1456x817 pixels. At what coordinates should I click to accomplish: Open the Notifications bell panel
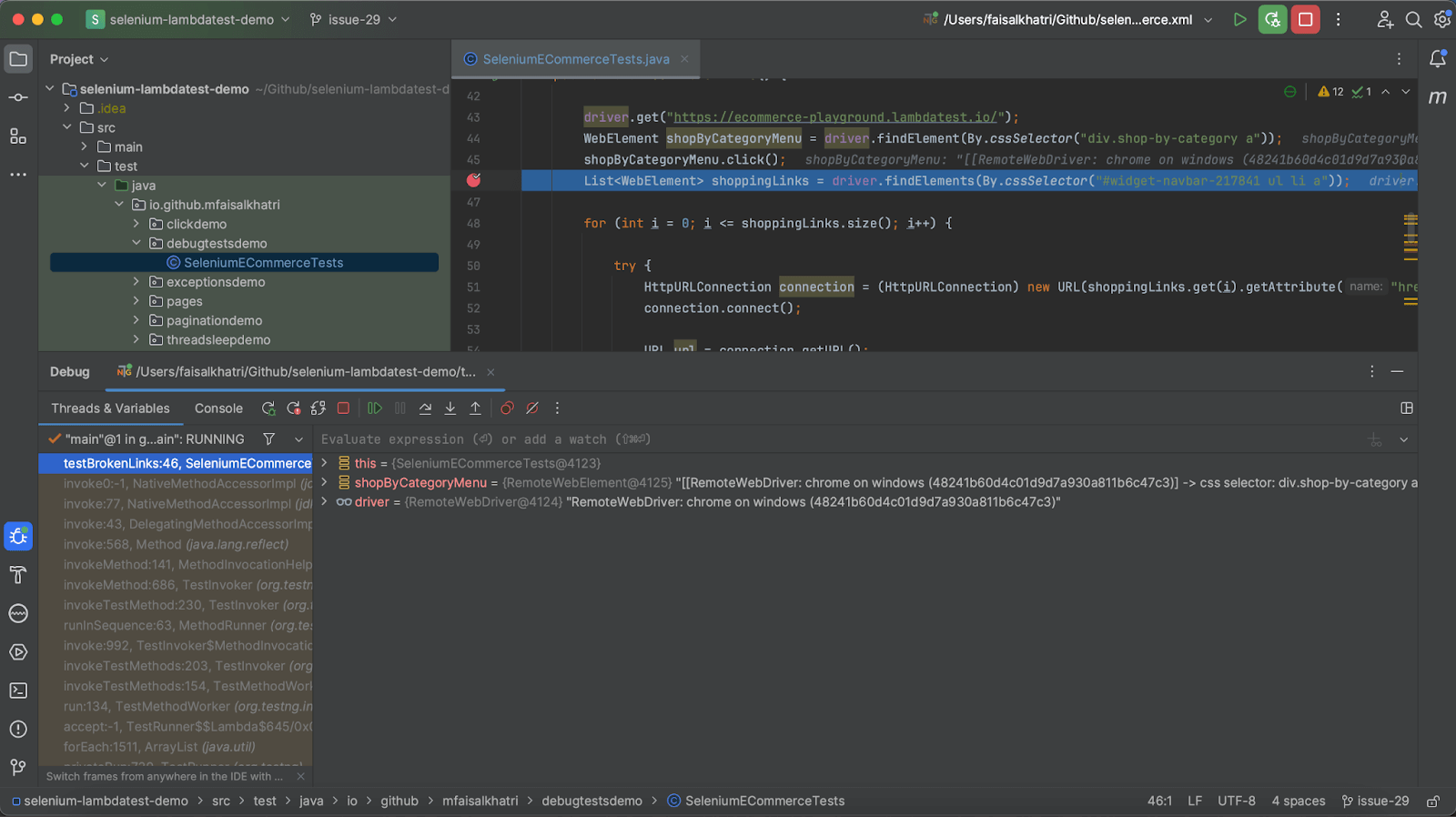[x=1438, y=59]
